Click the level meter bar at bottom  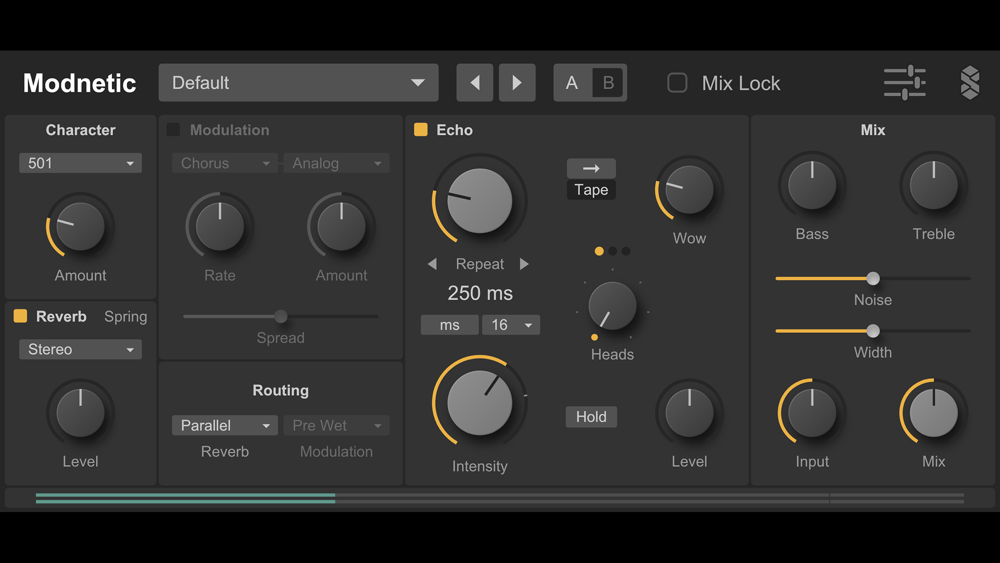click(500, 498)
